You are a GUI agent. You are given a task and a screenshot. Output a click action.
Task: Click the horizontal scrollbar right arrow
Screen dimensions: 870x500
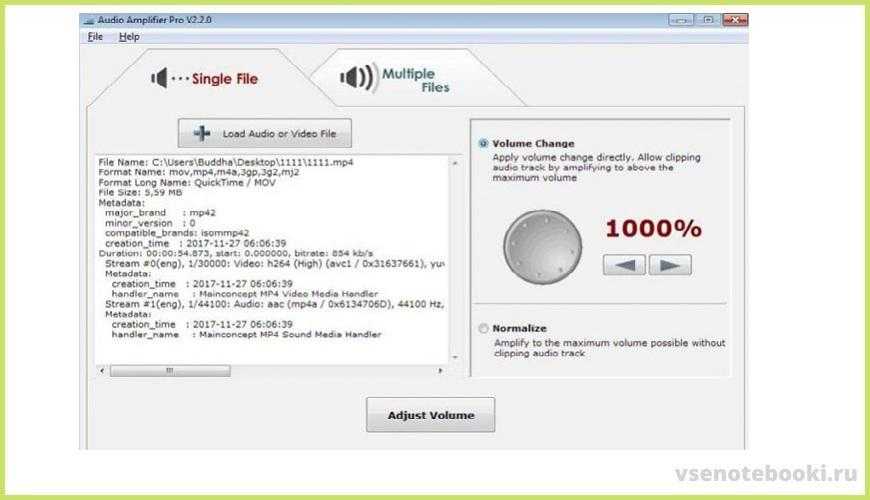click(x=441, y=370)
